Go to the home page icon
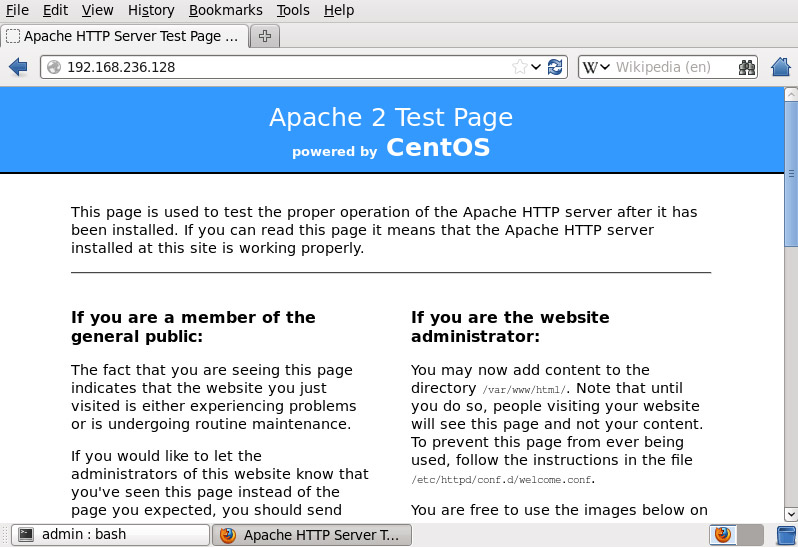Image resolution: width=798 pixels, height=548 pixels. click(781, 67)
